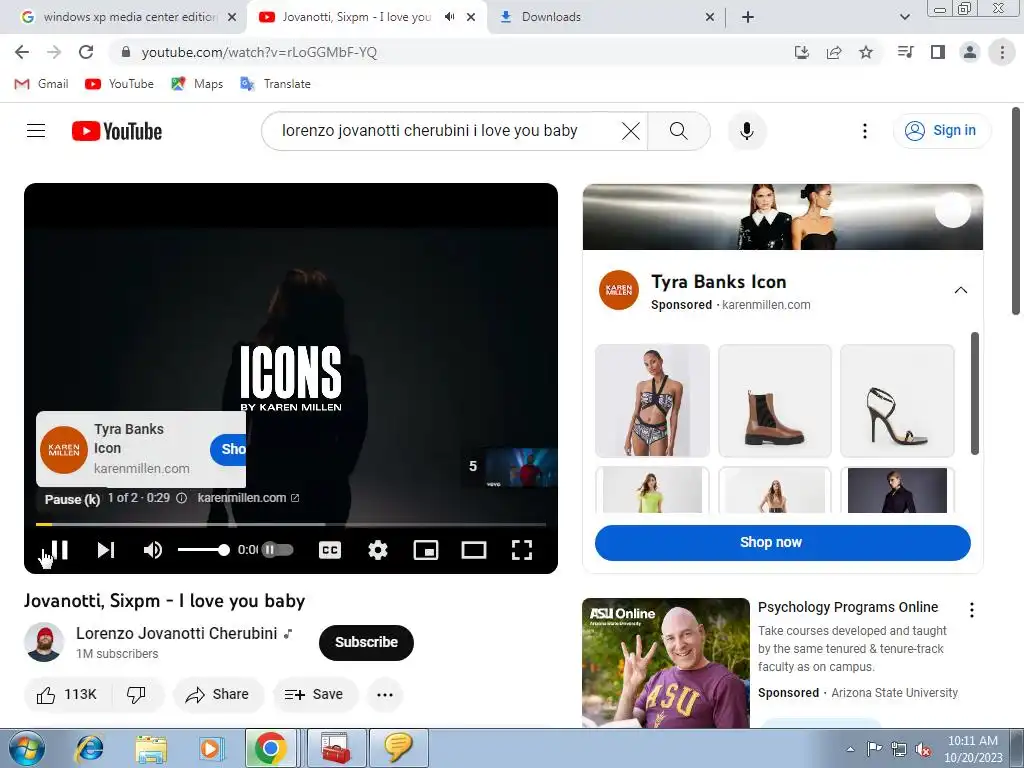Viewport: 1024px width, 768px height.
Task: Go to YouTube home via logo
Action: point(117,131)
